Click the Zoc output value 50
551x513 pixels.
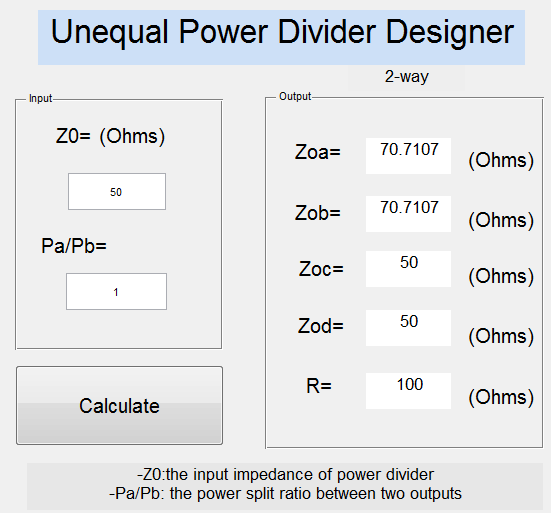click(x=408, y=269)
